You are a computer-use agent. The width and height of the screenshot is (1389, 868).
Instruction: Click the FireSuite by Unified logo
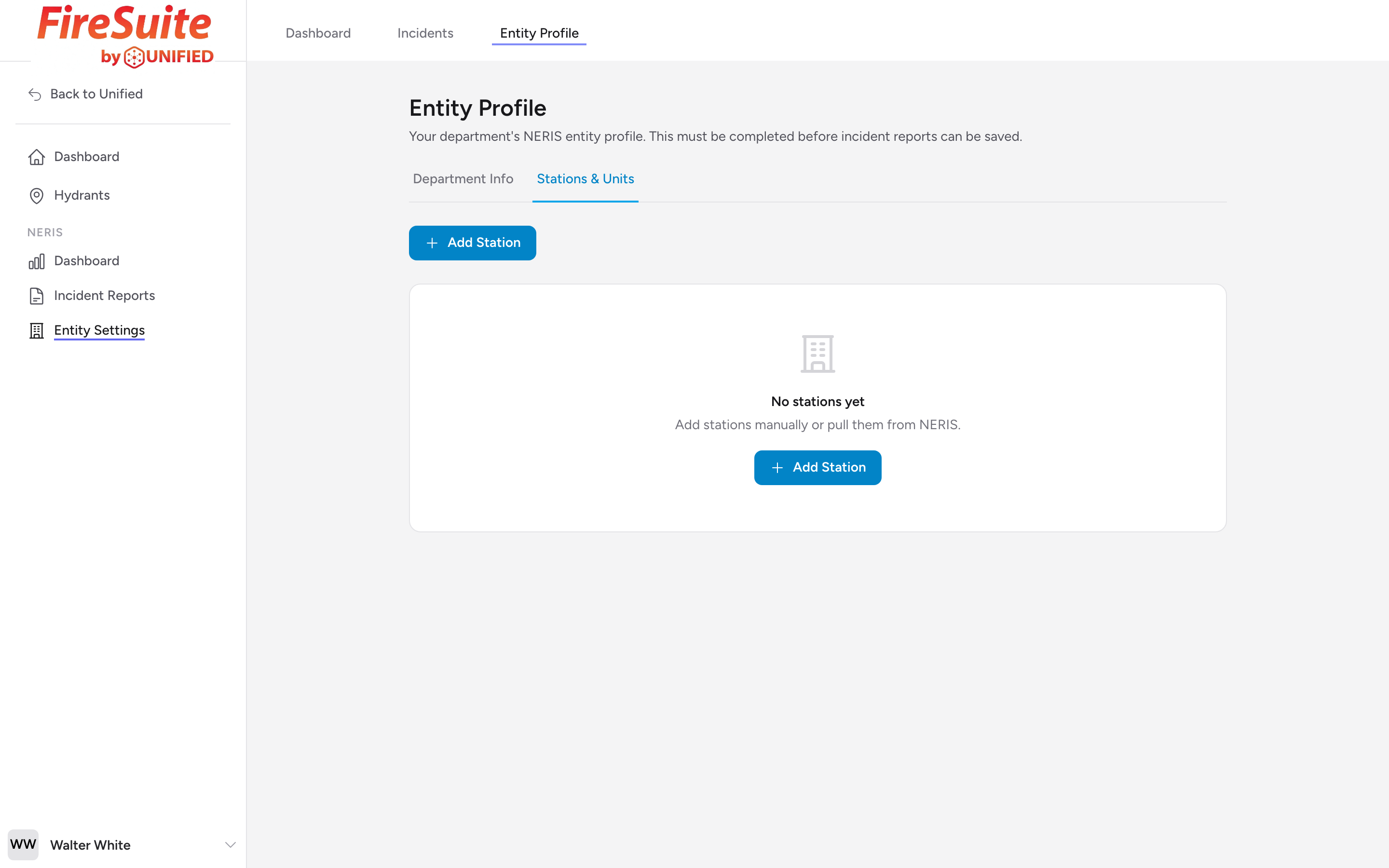(125, 36)
